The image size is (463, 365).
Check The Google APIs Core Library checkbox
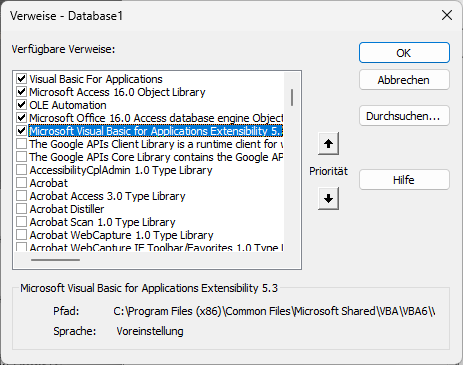[x=22, y=157]
